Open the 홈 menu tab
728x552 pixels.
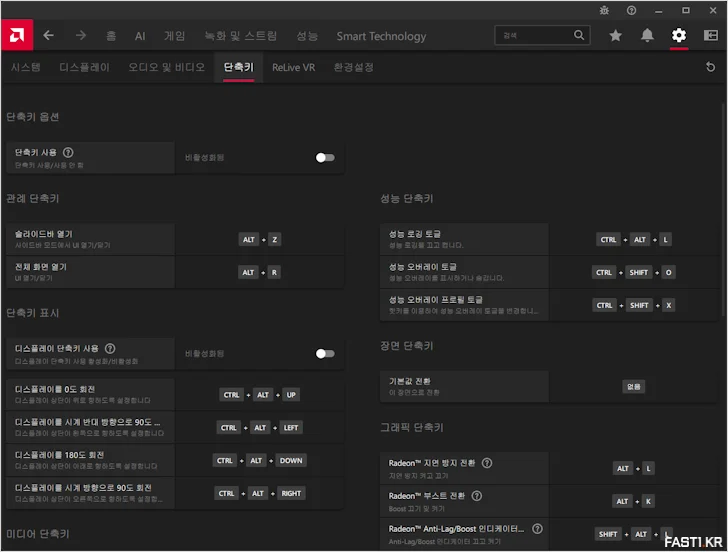[x=111, y=36]
